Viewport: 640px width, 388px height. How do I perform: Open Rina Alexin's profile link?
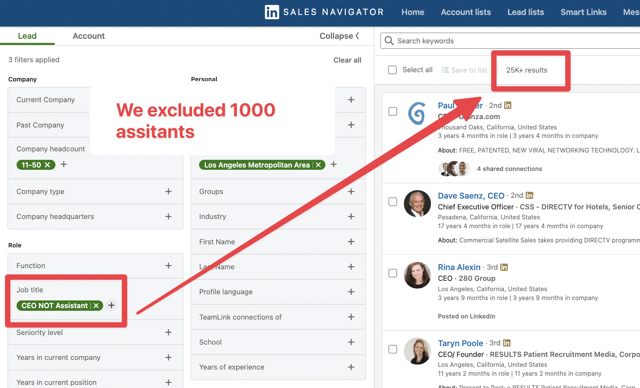459,267
